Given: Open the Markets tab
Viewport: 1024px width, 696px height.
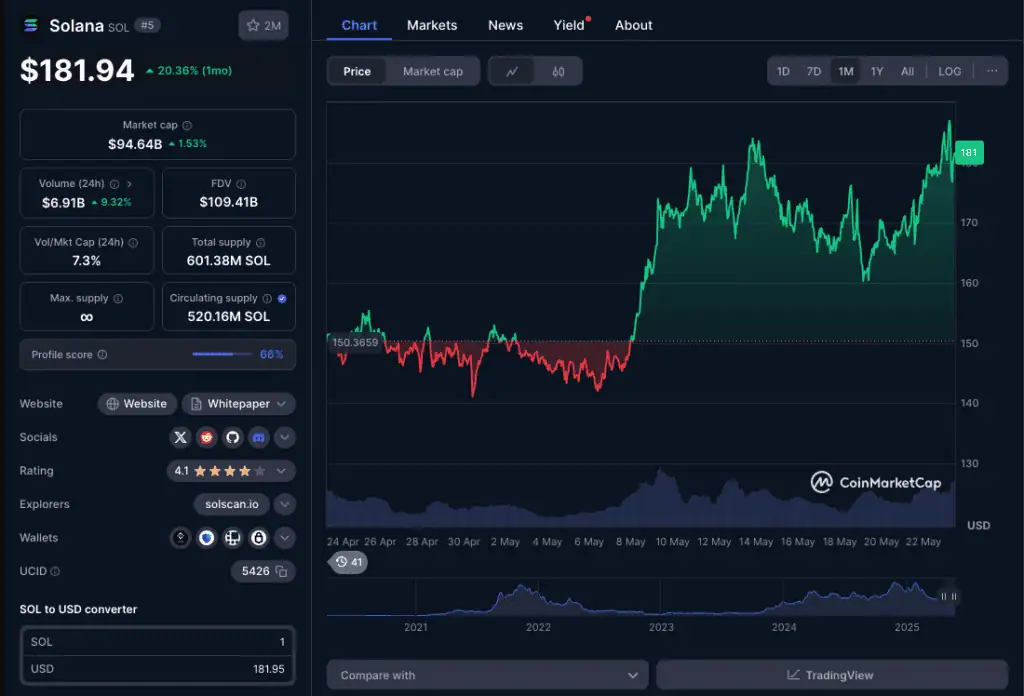Looking at the screenshot, I should (432, 25).
